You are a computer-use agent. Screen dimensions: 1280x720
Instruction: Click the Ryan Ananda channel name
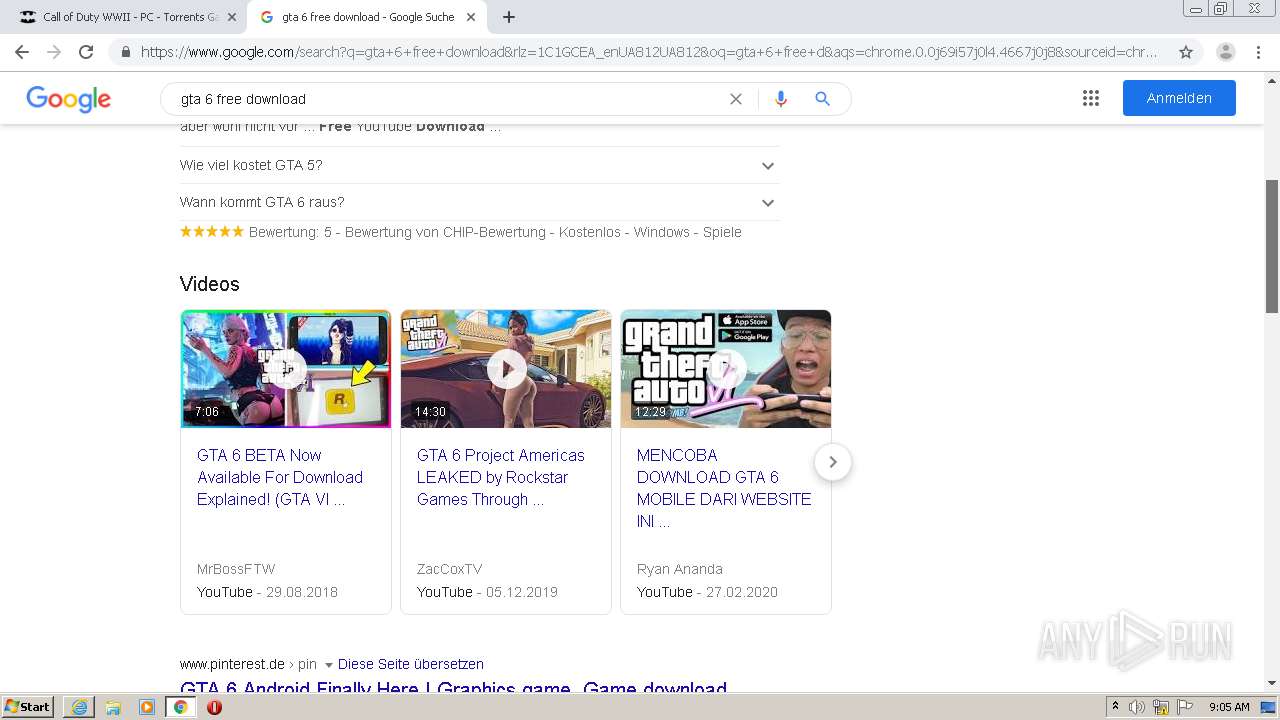coord(680,569)
